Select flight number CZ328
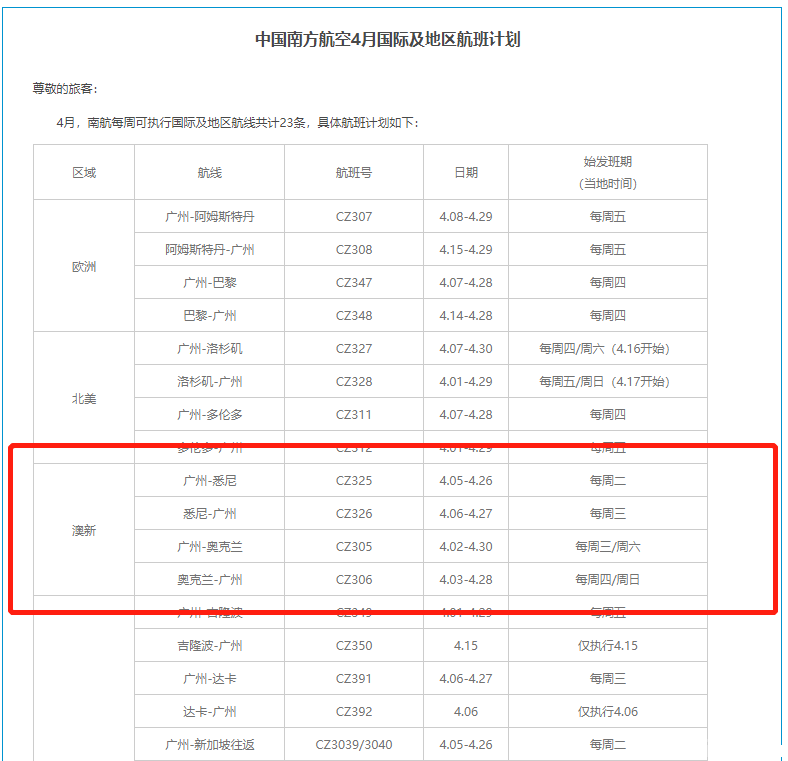The height and width of the screenshot is (761, 788). [354, 382]
